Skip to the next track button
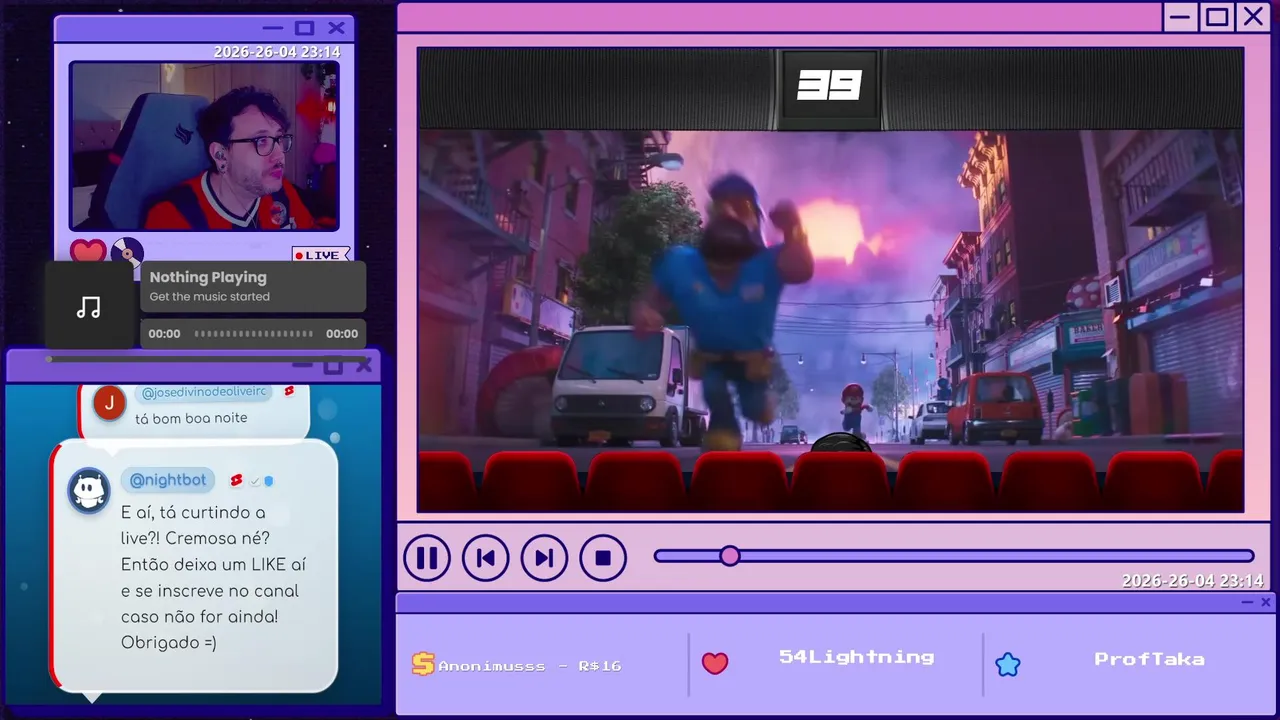1280x720 pixels. 544,558
